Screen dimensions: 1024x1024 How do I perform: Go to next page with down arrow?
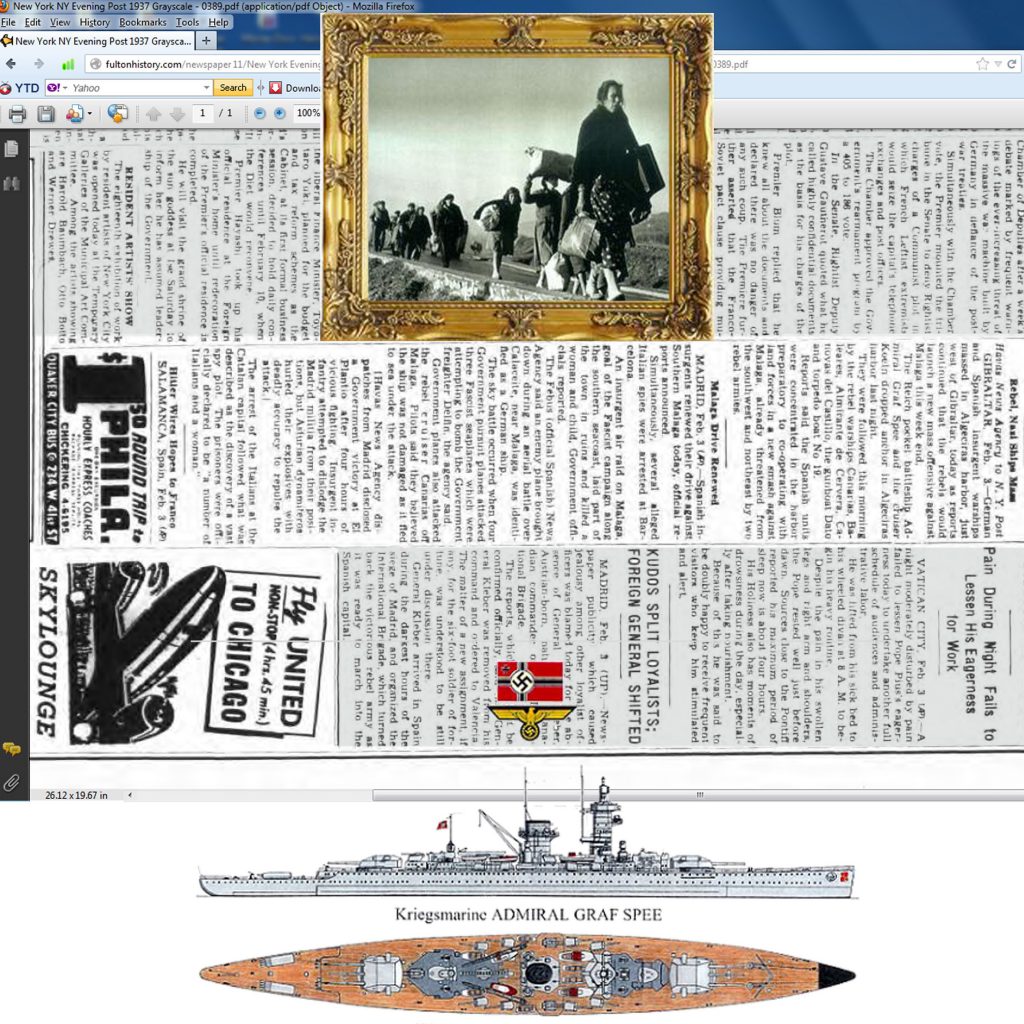coord(178,114)
